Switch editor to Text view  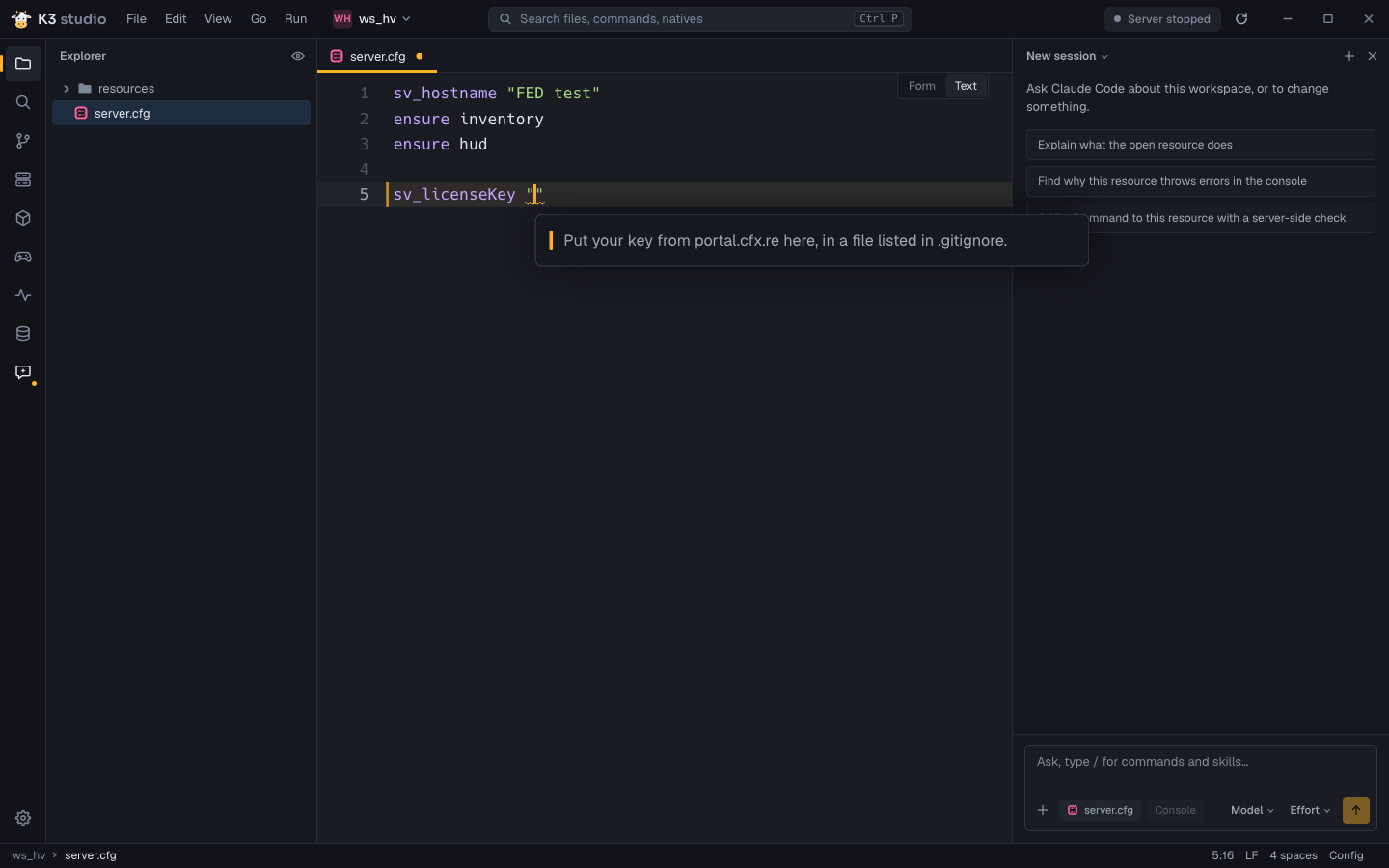tap(966, 86)
